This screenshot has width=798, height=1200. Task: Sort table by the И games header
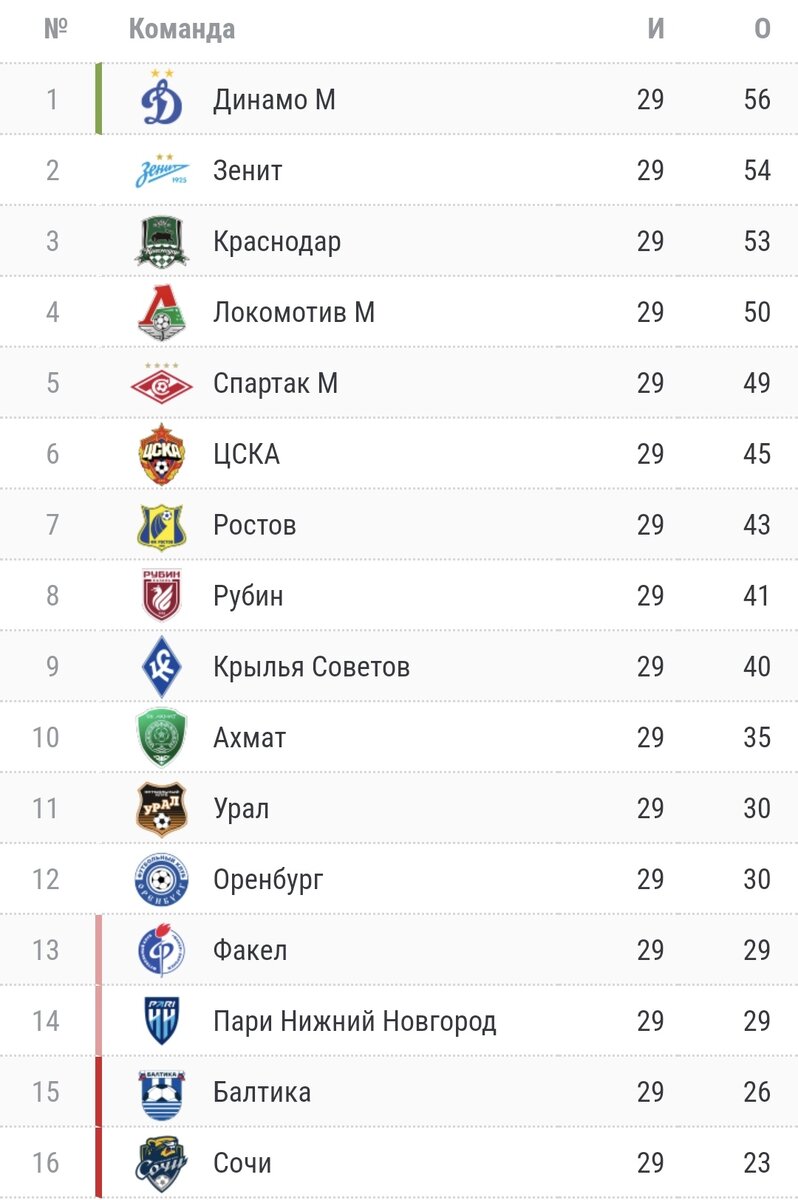(x=656, y=29)
